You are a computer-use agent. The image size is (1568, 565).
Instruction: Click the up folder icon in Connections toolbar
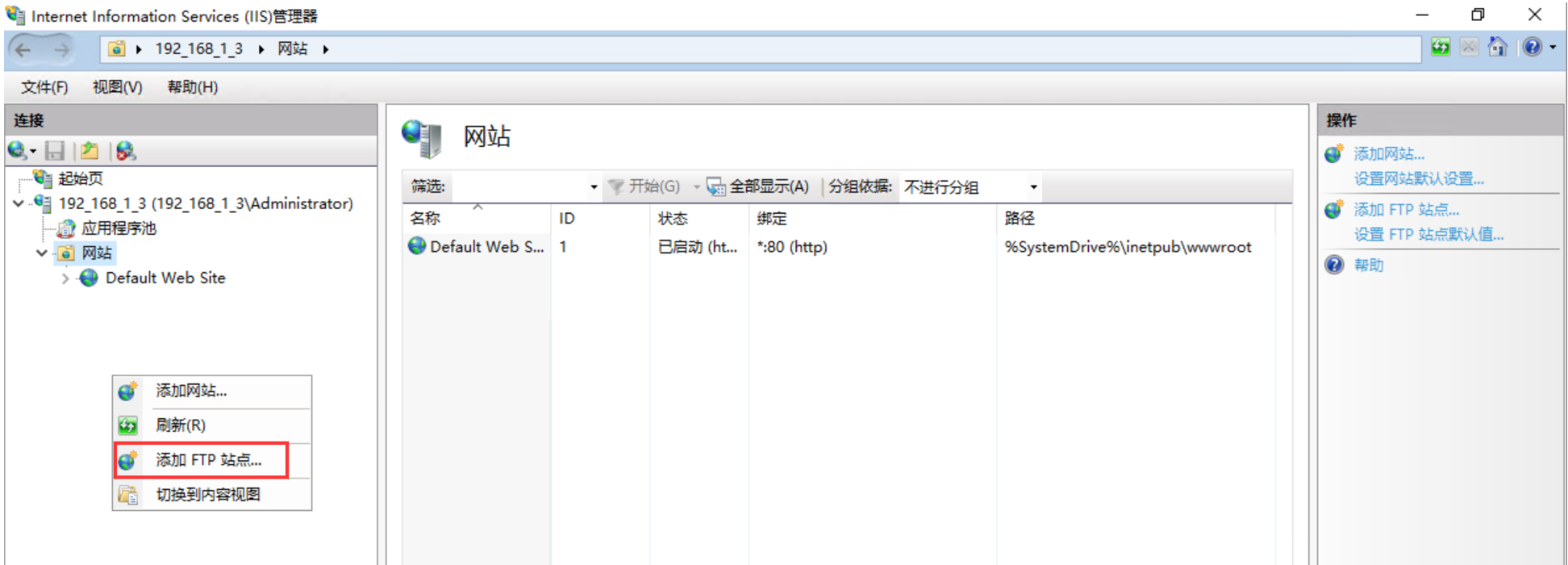[x=90, y=150]
